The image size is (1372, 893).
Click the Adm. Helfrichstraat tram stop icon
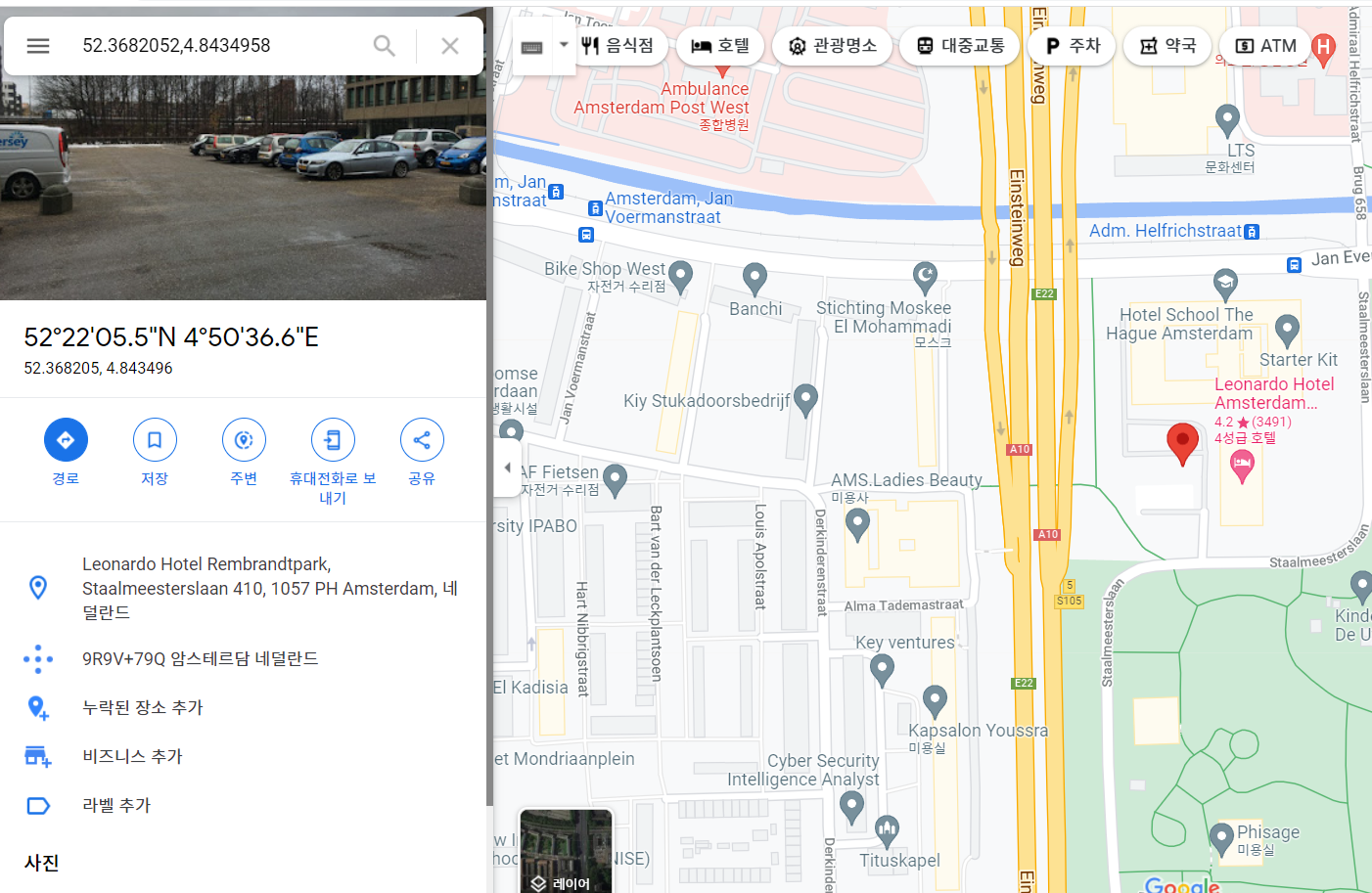click(1252, 232)
